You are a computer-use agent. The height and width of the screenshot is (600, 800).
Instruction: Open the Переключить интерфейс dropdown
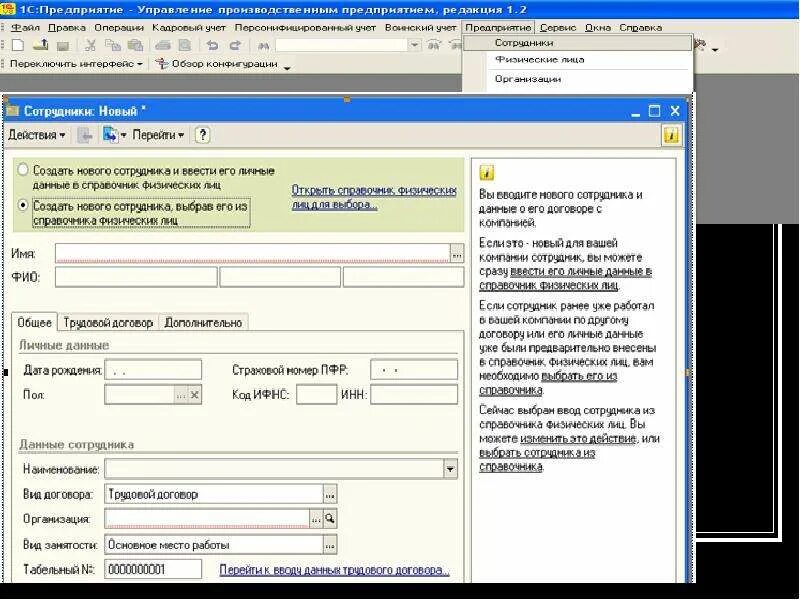[76, 64]
